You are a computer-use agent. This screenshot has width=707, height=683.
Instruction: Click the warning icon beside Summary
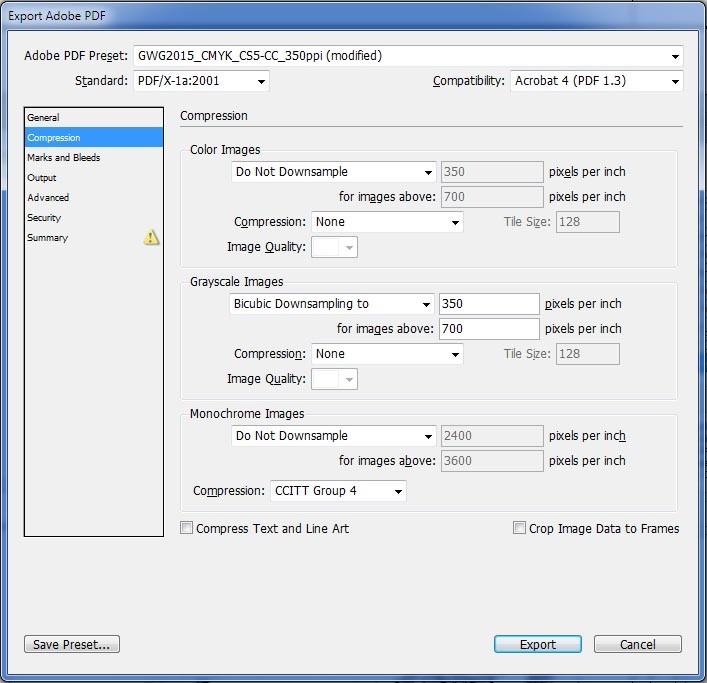(151, 237)
